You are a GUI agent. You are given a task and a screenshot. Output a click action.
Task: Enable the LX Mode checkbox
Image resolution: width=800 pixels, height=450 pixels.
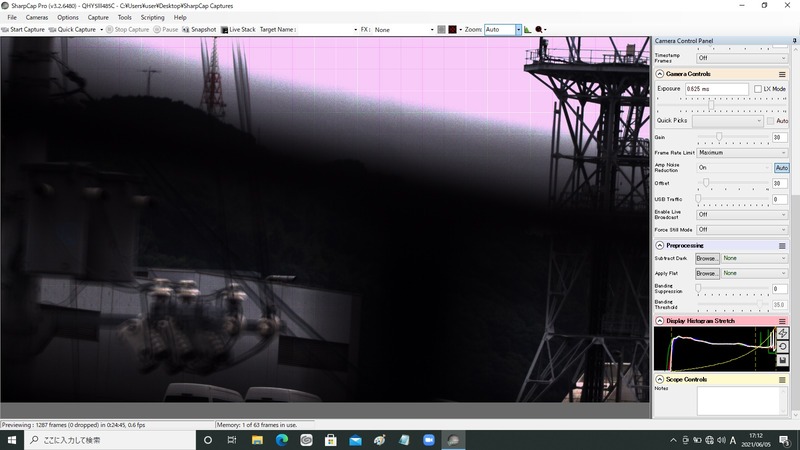click(x=758, y=89)
